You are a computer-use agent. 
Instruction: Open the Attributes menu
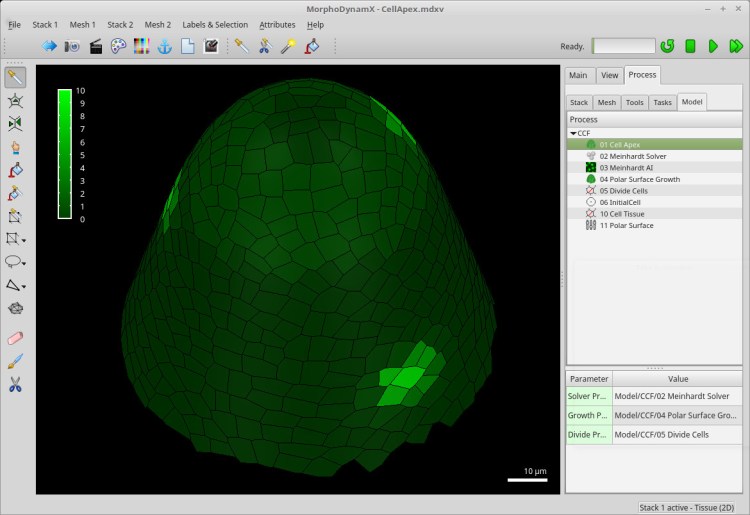[x=277, y=24]
